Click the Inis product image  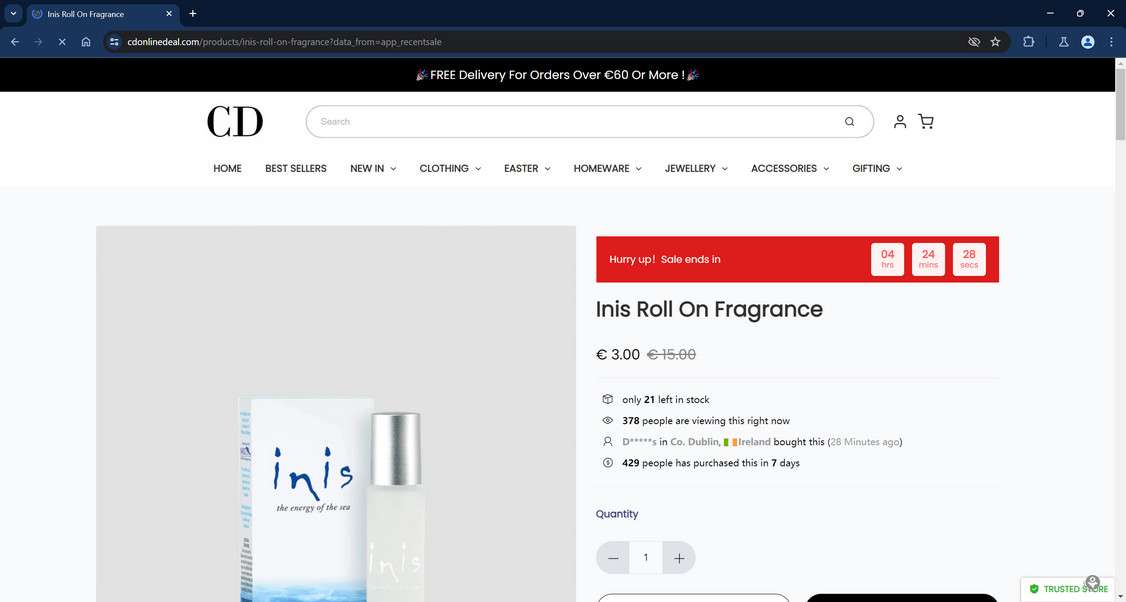pyautogui.click(x=336, y=414)
